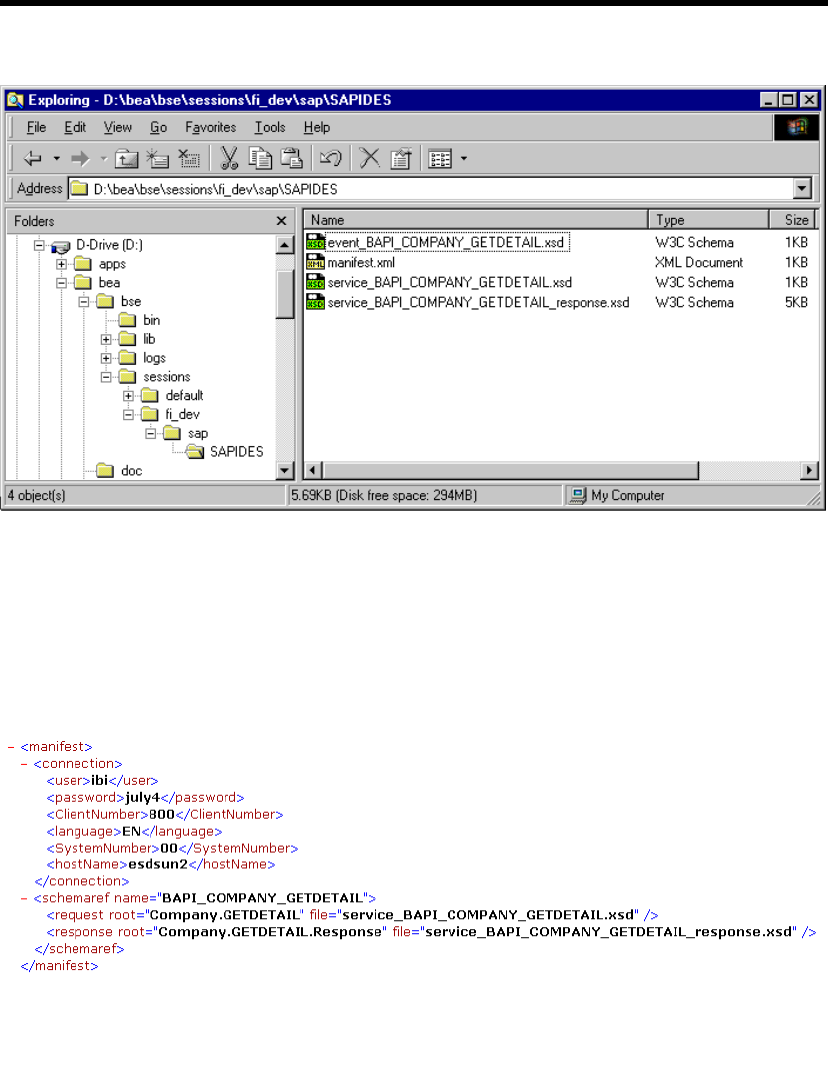Click the file list scroll right arrow
Viewport: 828px width, 1077px height.
[x=809, y=471]
